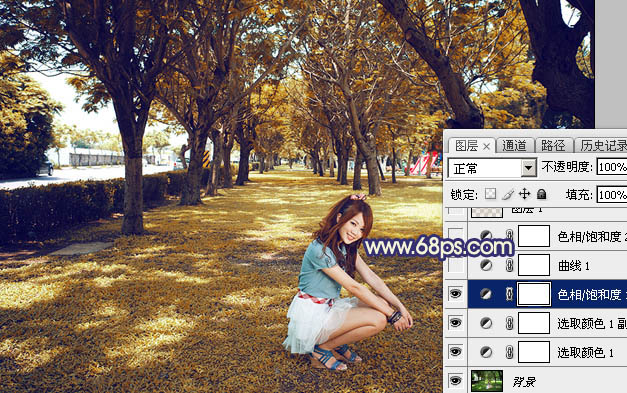Open the 历史记录 history tab

(x=603, y=146)
